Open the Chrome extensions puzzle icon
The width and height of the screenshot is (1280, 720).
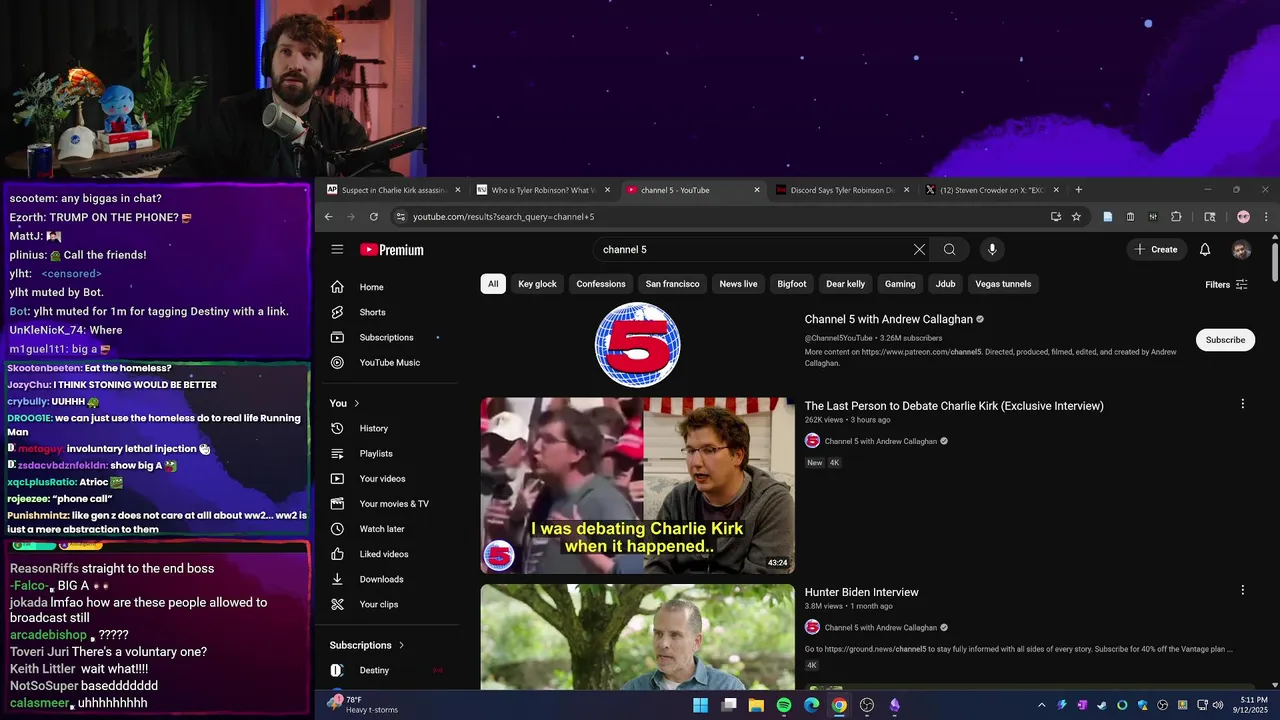pos(1176,216)
